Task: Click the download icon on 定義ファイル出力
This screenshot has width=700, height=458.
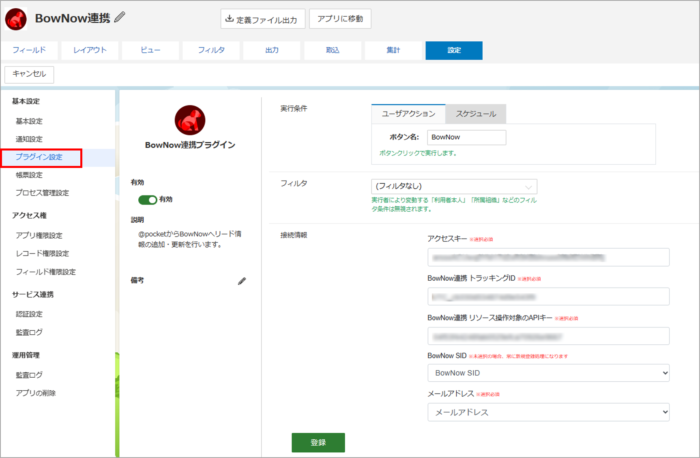Action: point(229,19)
